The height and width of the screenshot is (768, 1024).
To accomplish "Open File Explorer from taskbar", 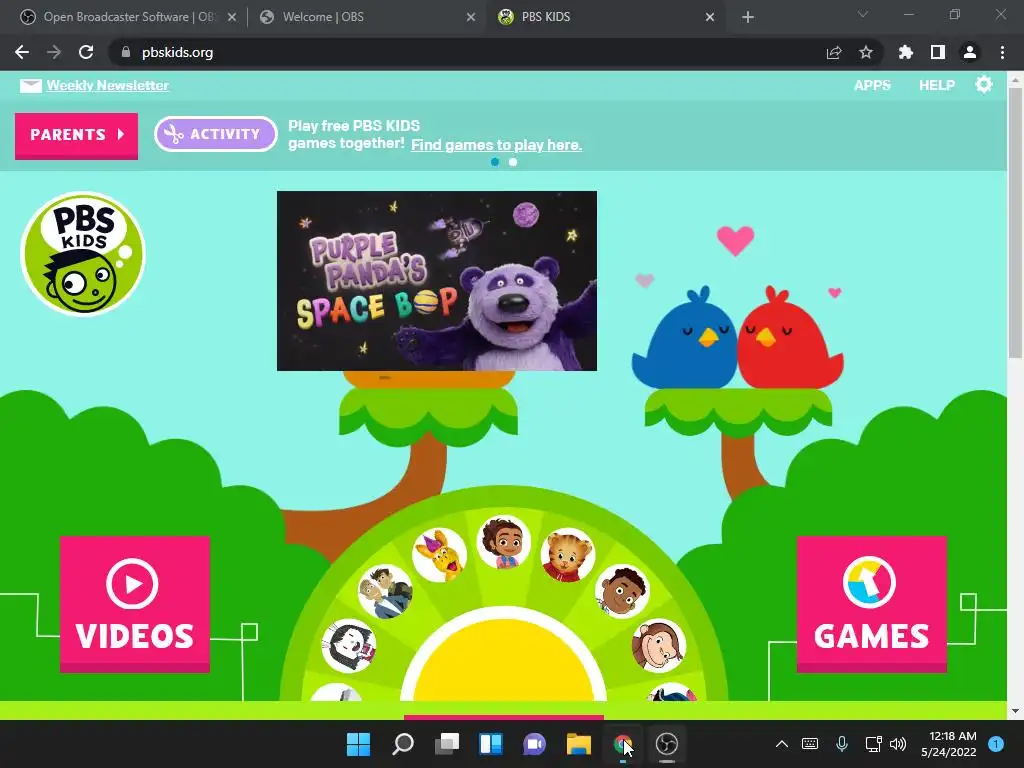I will (579, 744).
